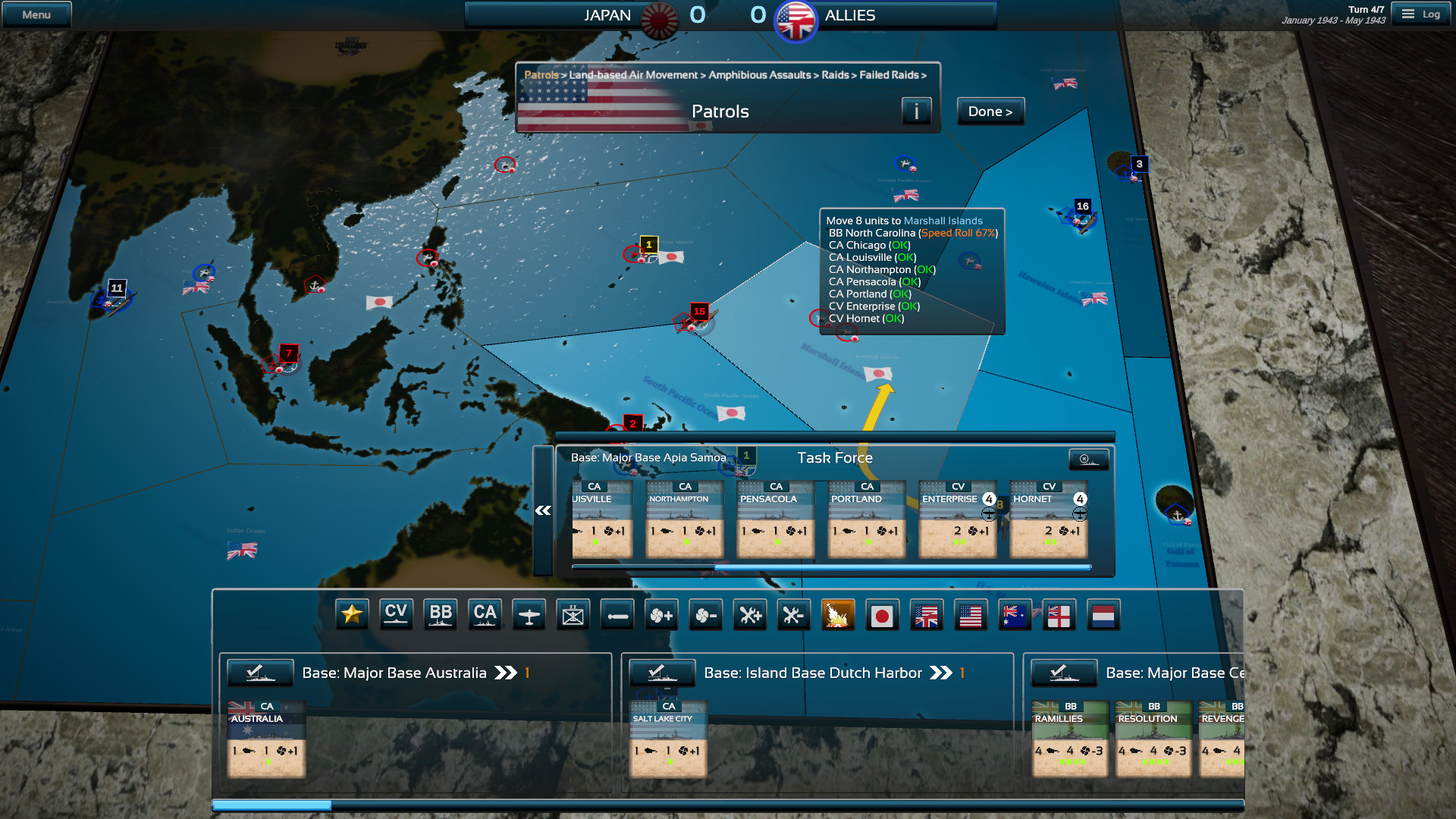Click the repair-plus wrench filter icon
The width and height of the screenshot is (1456, 819).
tap(749, 614)
